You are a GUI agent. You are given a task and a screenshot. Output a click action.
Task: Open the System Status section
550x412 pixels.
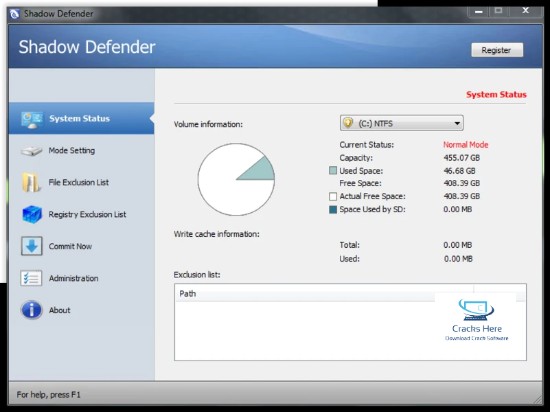[x=81, y=118]
